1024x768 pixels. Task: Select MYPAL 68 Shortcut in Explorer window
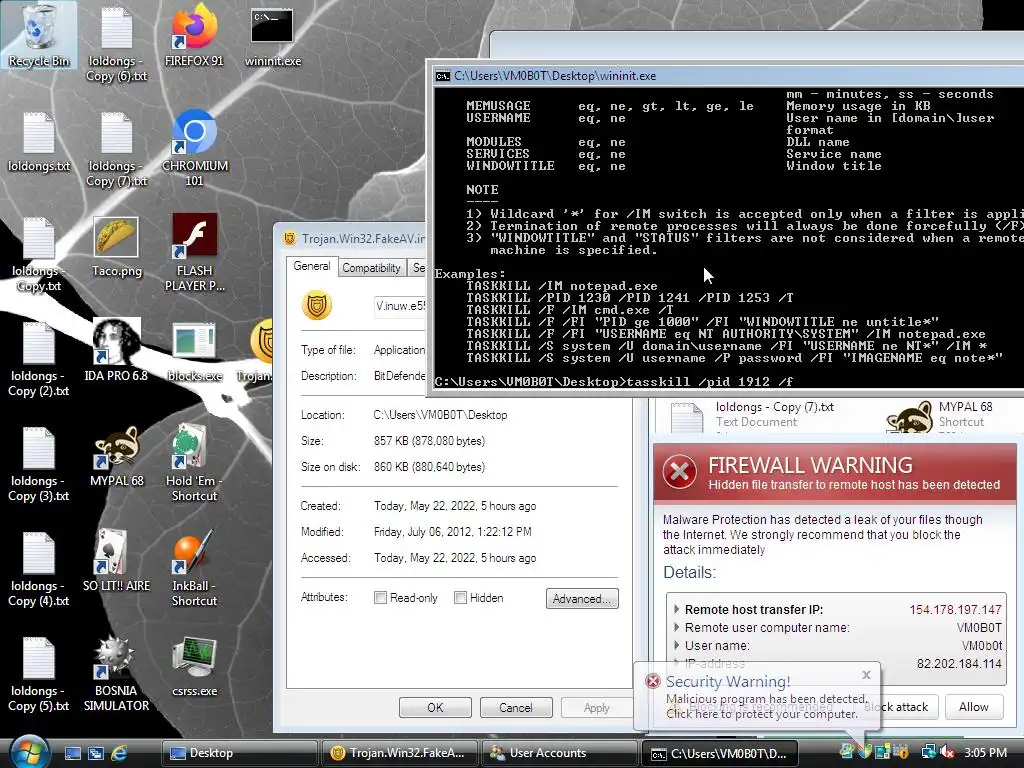(x=938, y=415)
